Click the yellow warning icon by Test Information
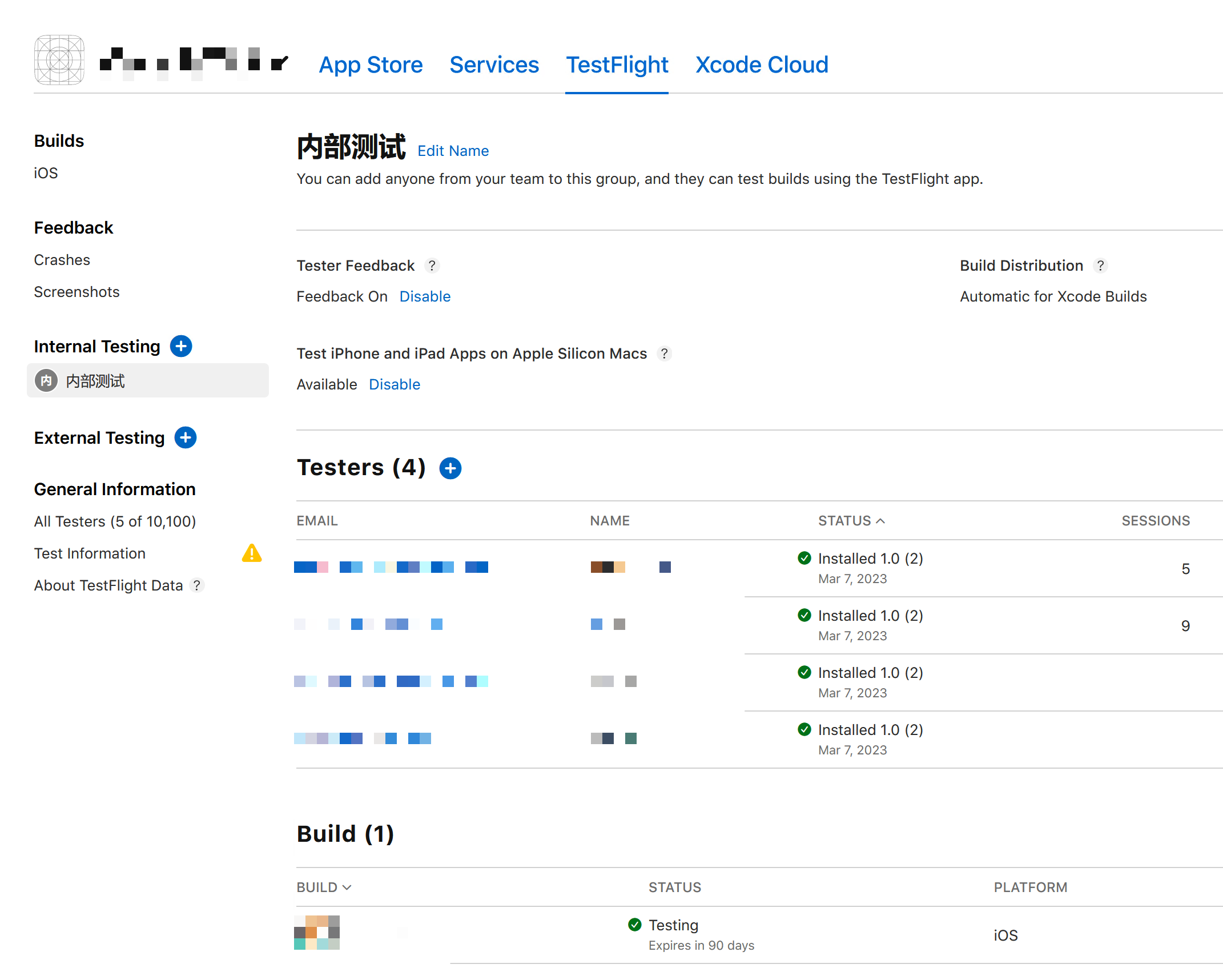1223x980 pixels. (252, 553)
